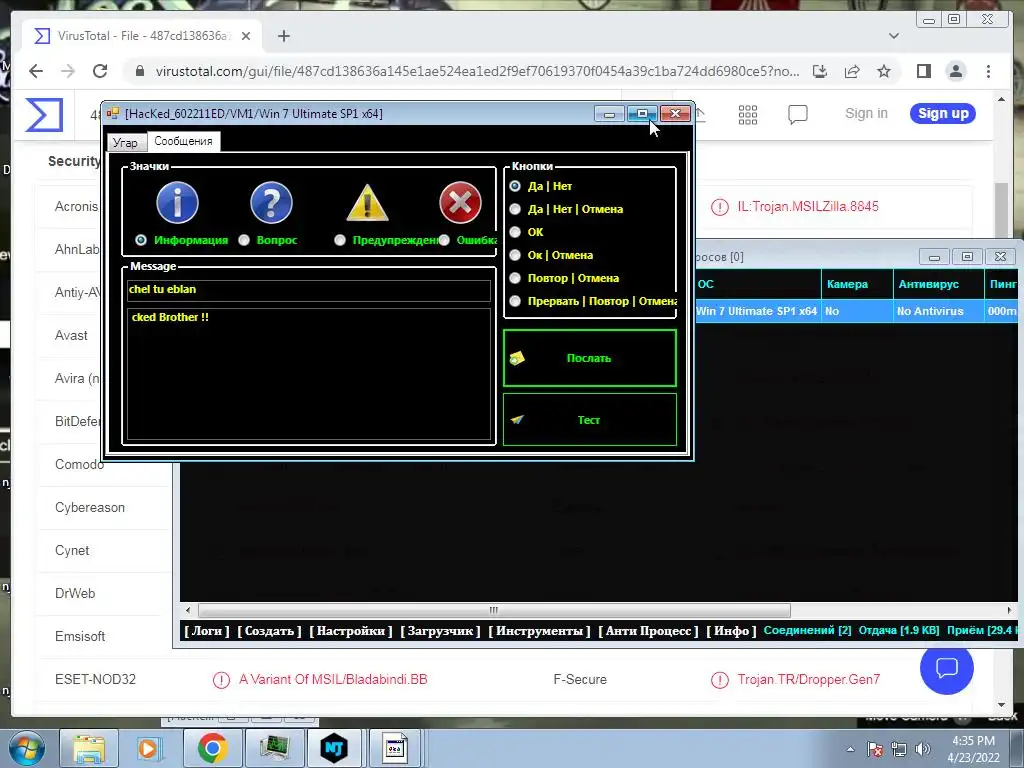This screenshot has height=768, width=1024.
Task: Open the [ Анти Процесс ] menu
Action: point(648,631)
